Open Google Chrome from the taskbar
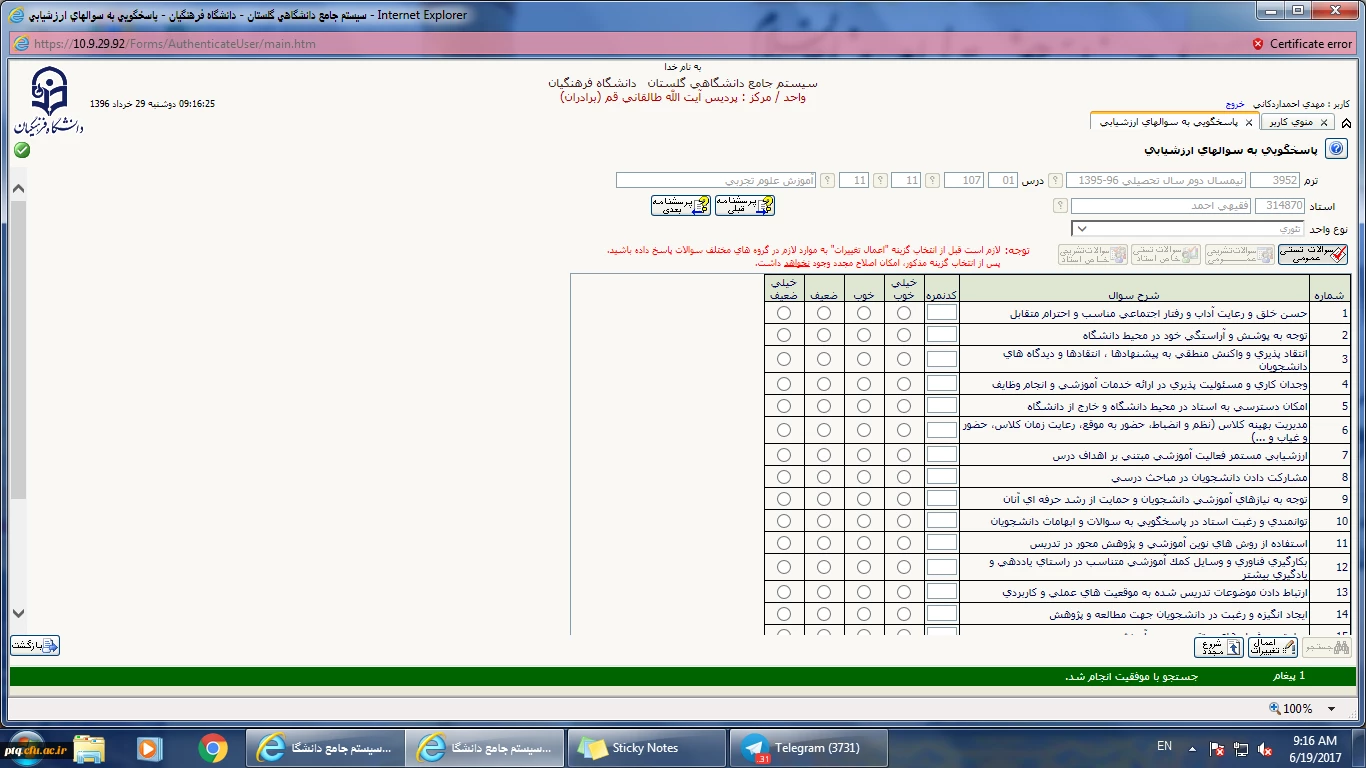1366x768 pixels. coord(212,748)
